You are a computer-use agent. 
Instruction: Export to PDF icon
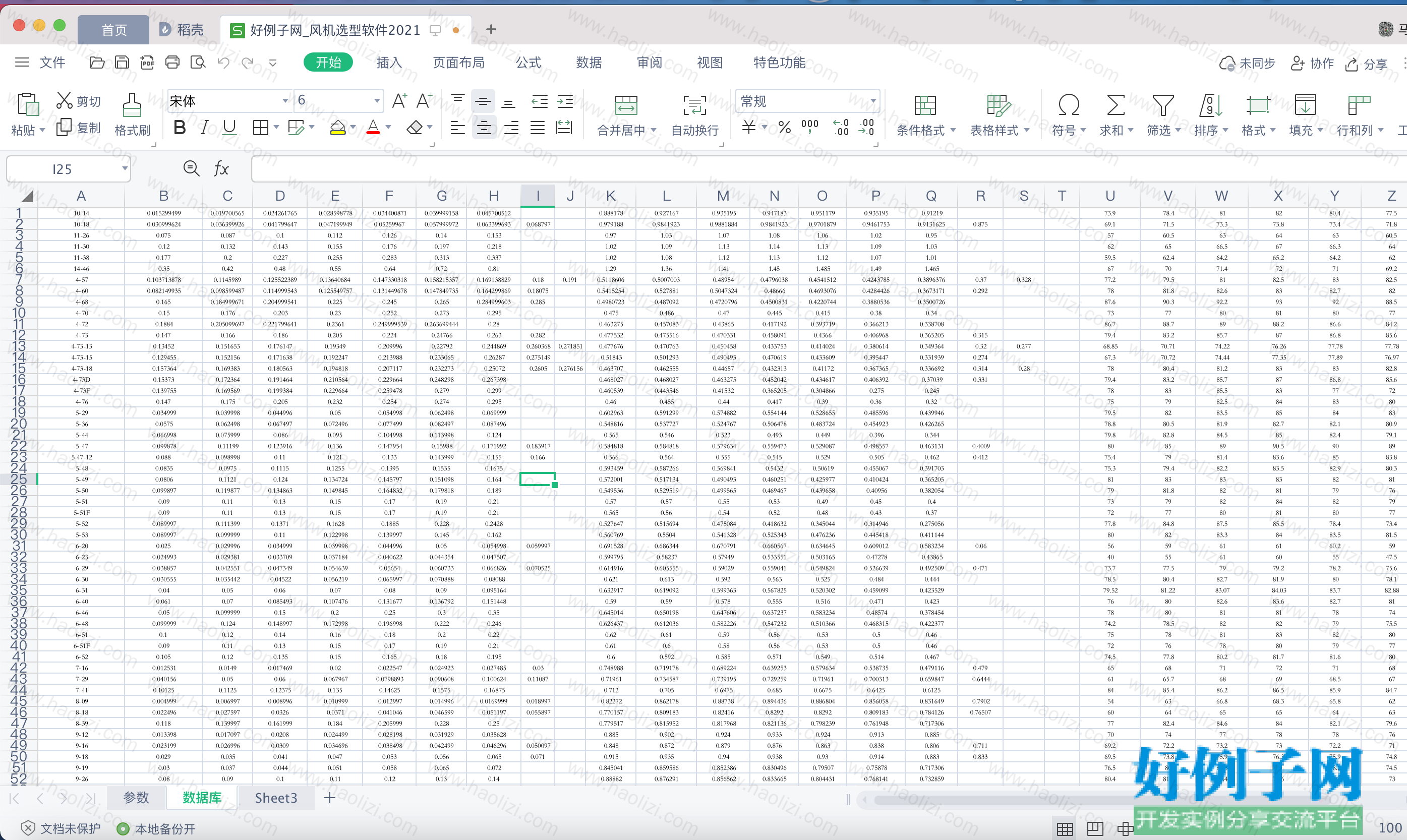click(147, 62)
